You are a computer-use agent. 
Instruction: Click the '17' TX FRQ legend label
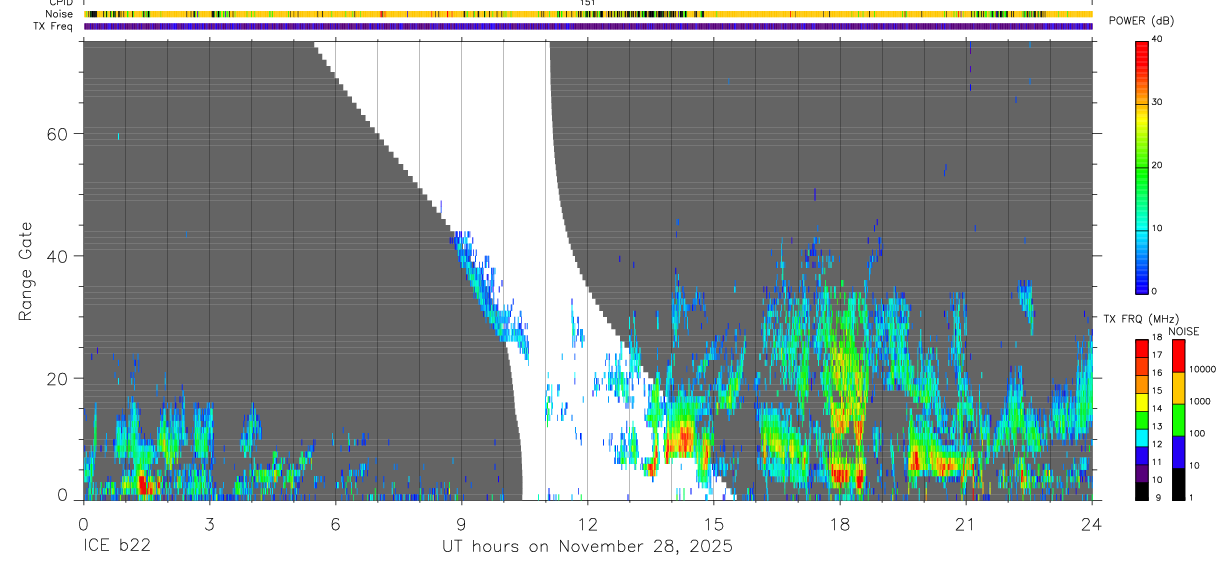click(1157, 355)
